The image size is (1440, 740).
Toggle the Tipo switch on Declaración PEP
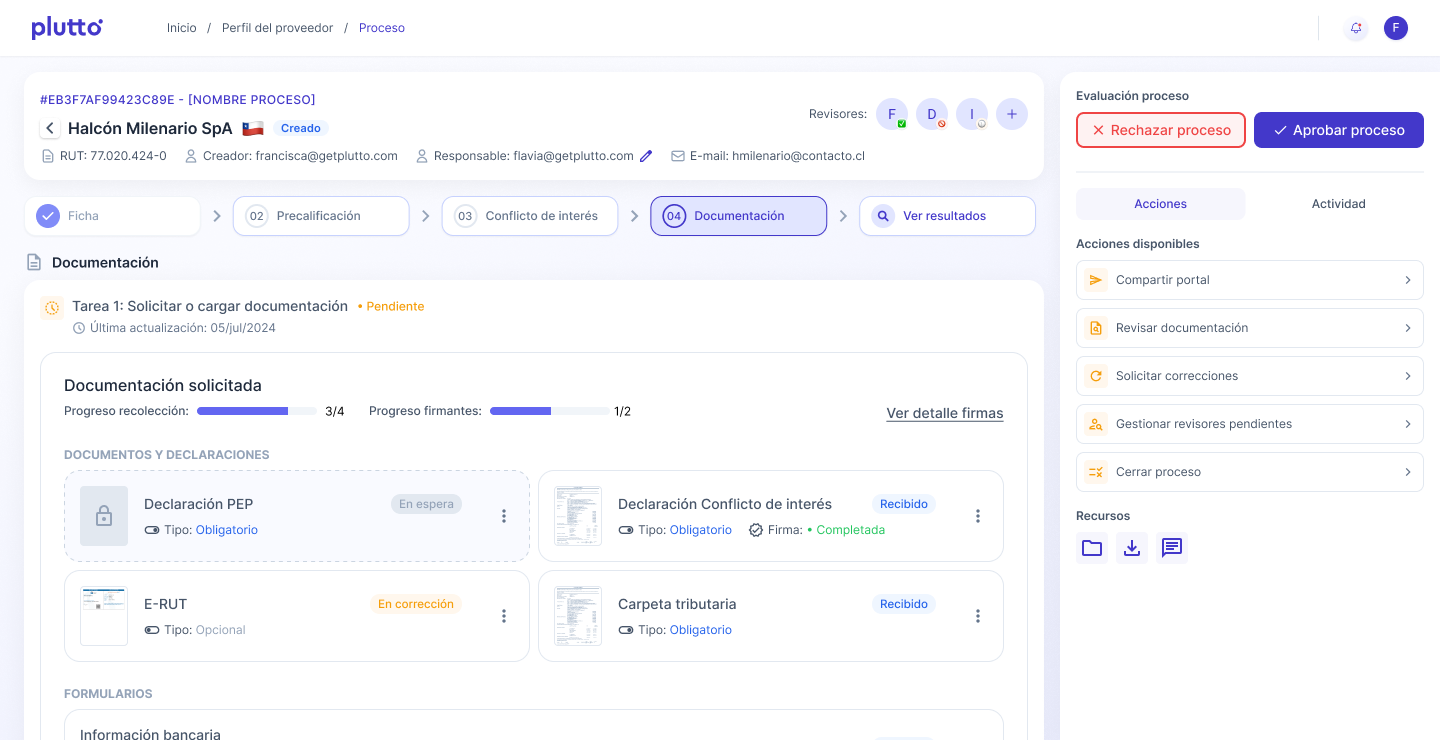point(152,530)
